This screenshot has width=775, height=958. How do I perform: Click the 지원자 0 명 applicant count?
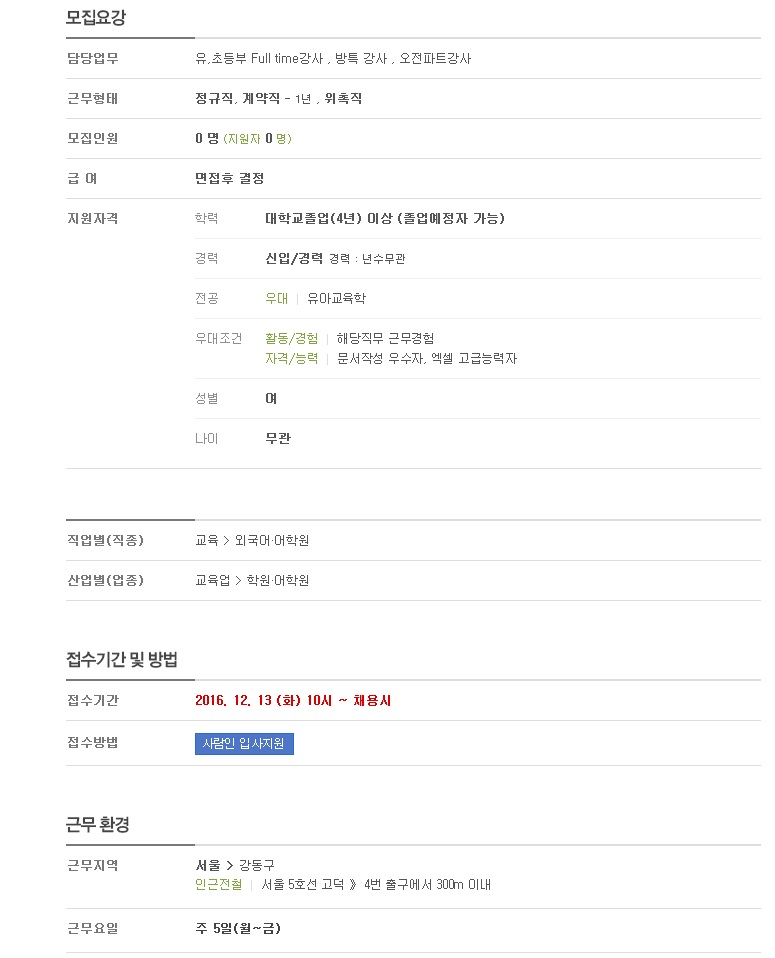[257, 139]
